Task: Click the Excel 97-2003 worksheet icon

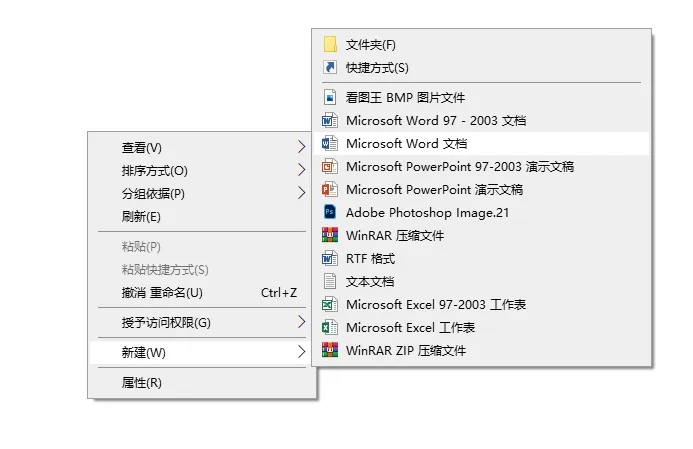Action: [x=329, y=305]
